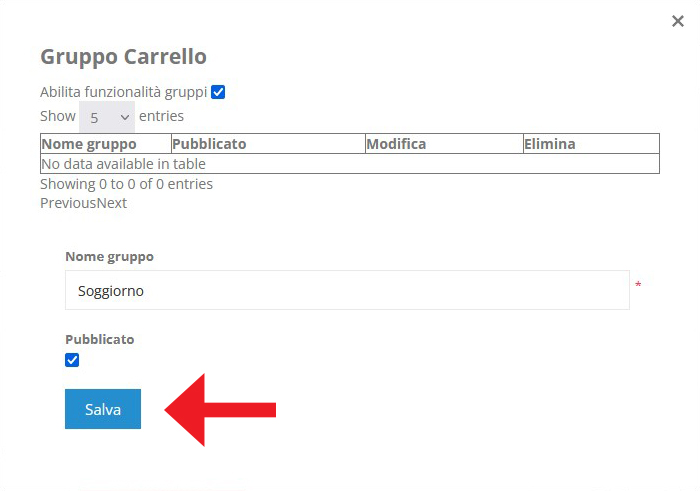Close the Gruppo Carrello dialog
The image size is (700, 491).
pyautogui.click(x=678, y=21)
